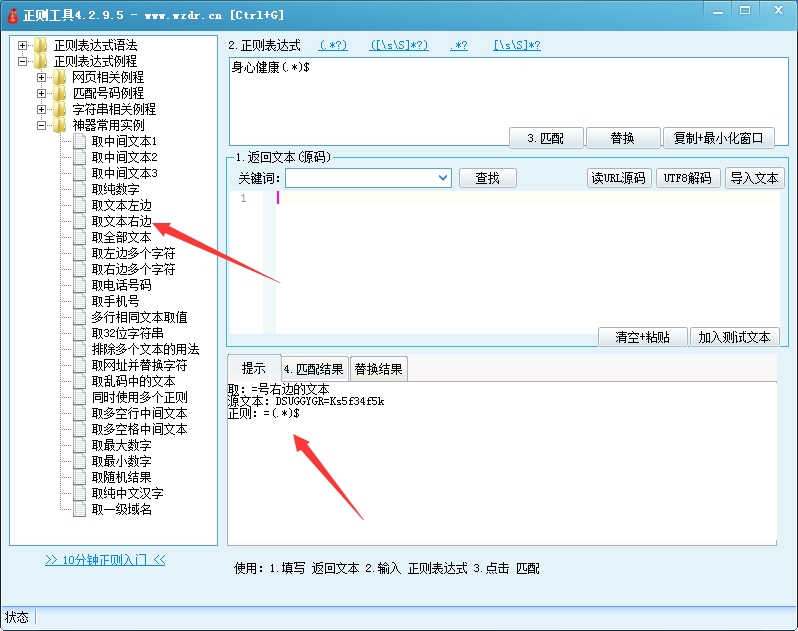Click the 加入测试文本 button
This screenshot has height=631, width=798.
pos(734,337)
